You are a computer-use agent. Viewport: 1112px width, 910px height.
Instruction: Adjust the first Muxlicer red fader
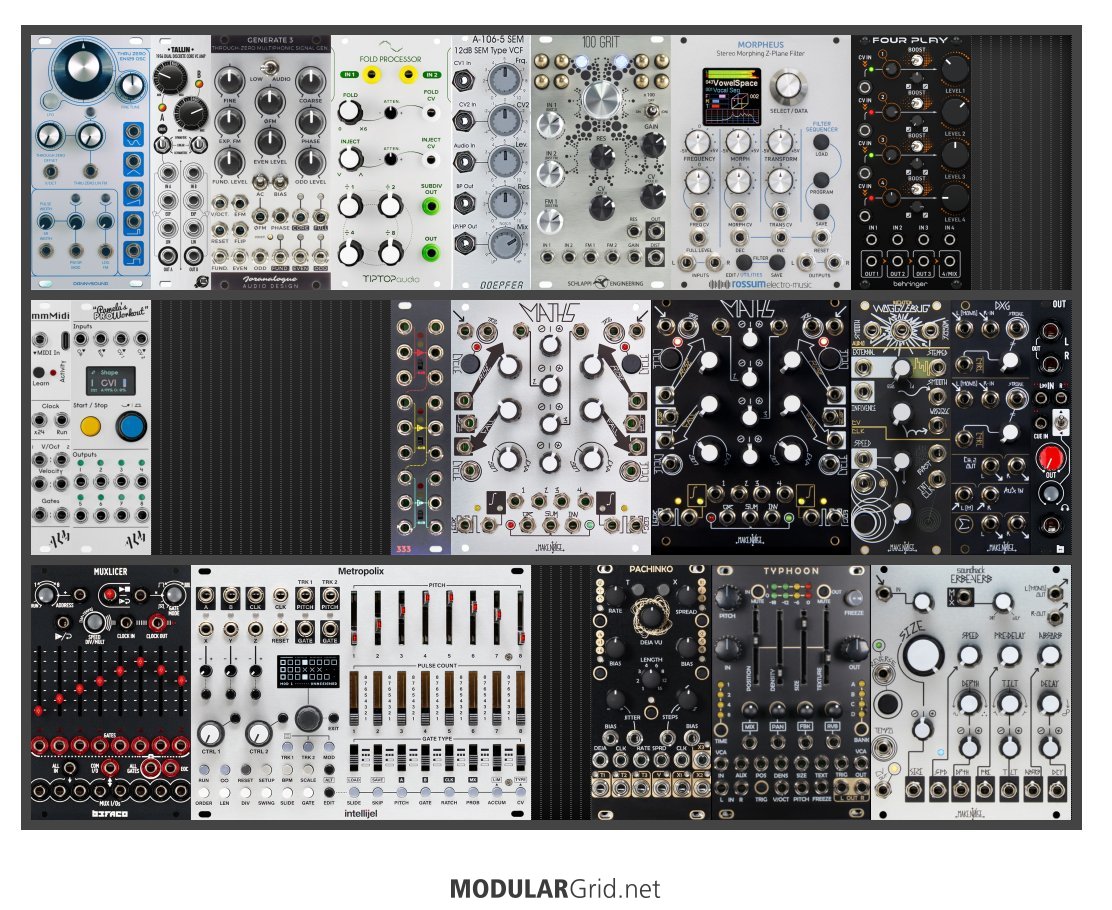tap(38, 710)
